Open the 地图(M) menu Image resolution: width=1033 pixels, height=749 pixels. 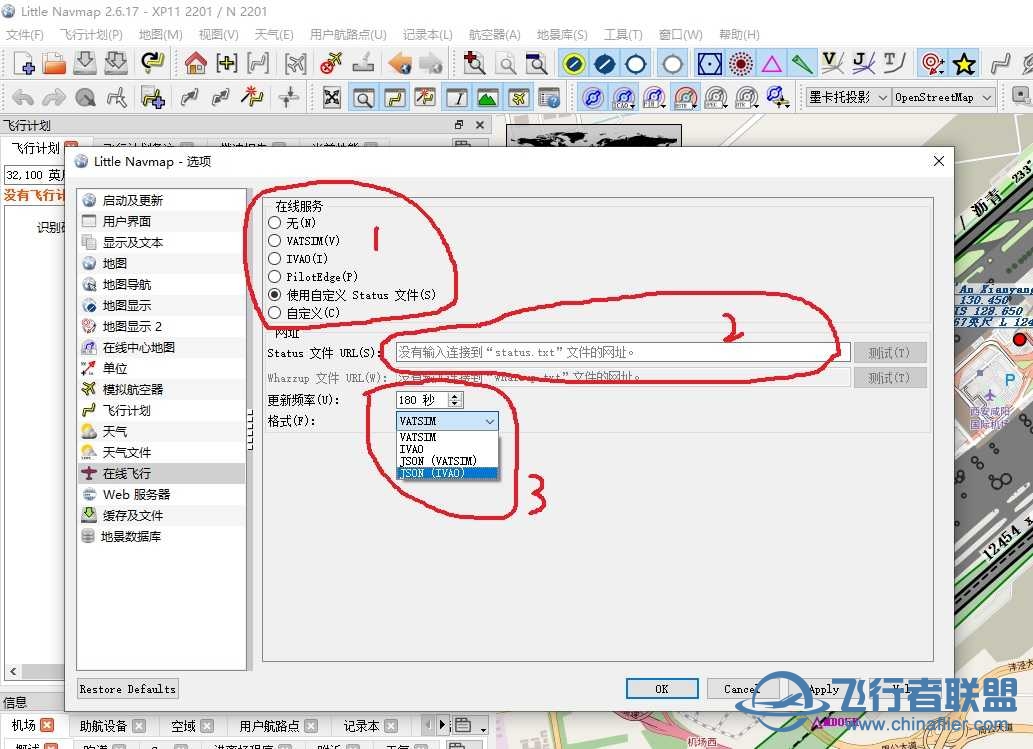click(x=161, y=34)
